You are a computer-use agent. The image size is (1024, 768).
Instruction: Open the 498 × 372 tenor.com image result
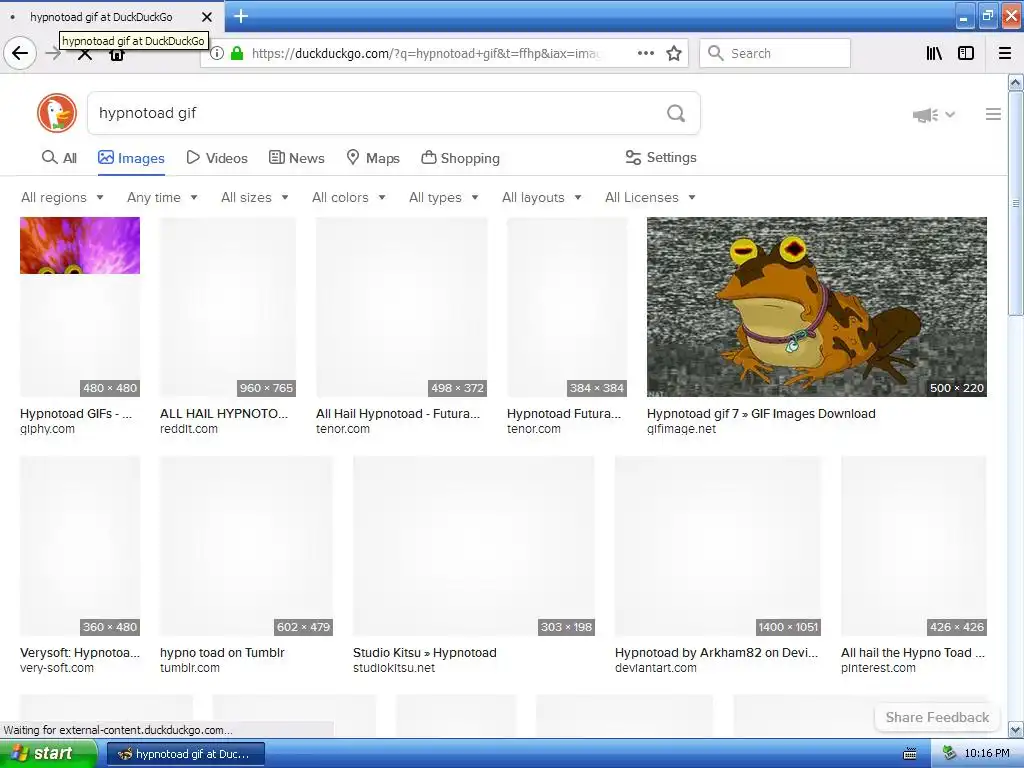coord(402,307)
